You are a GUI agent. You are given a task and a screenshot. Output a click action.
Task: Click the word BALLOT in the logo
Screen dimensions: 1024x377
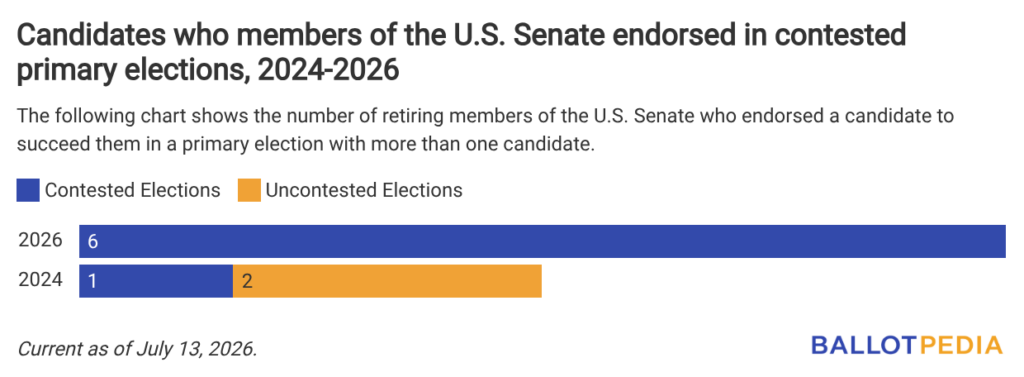[x=863, y=345]
